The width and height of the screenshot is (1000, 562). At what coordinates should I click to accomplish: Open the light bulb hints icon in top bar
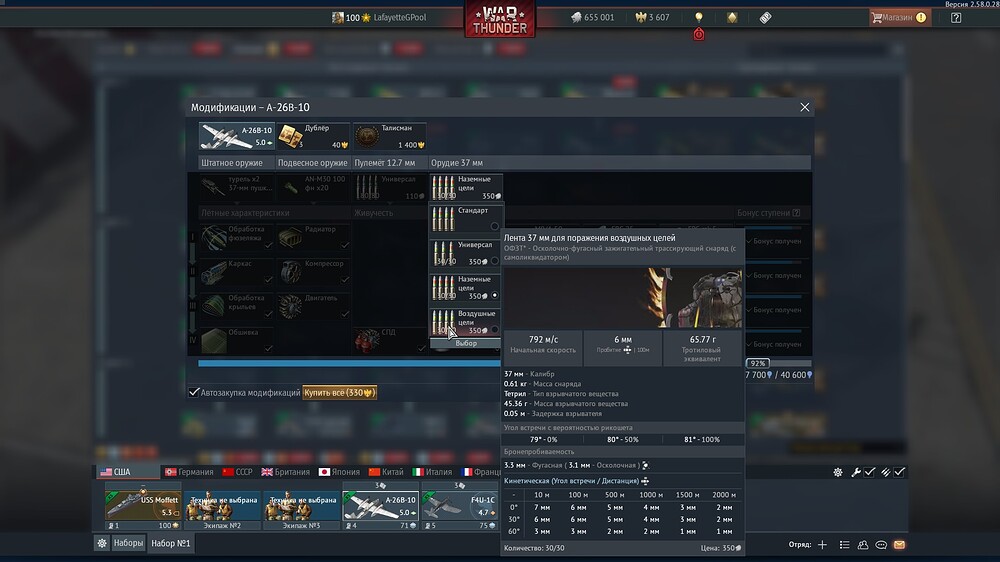698,17
